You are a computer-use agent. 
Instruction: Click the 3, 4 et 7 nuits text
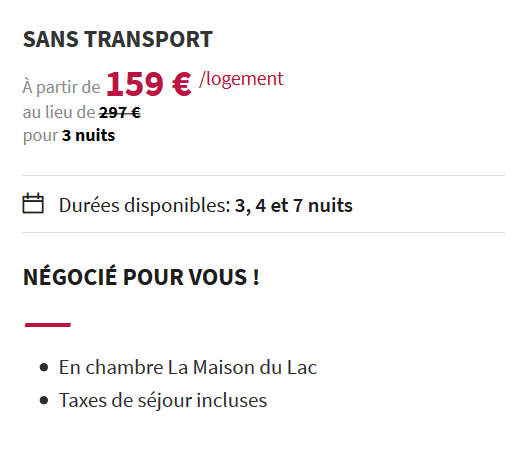(293, 205)
